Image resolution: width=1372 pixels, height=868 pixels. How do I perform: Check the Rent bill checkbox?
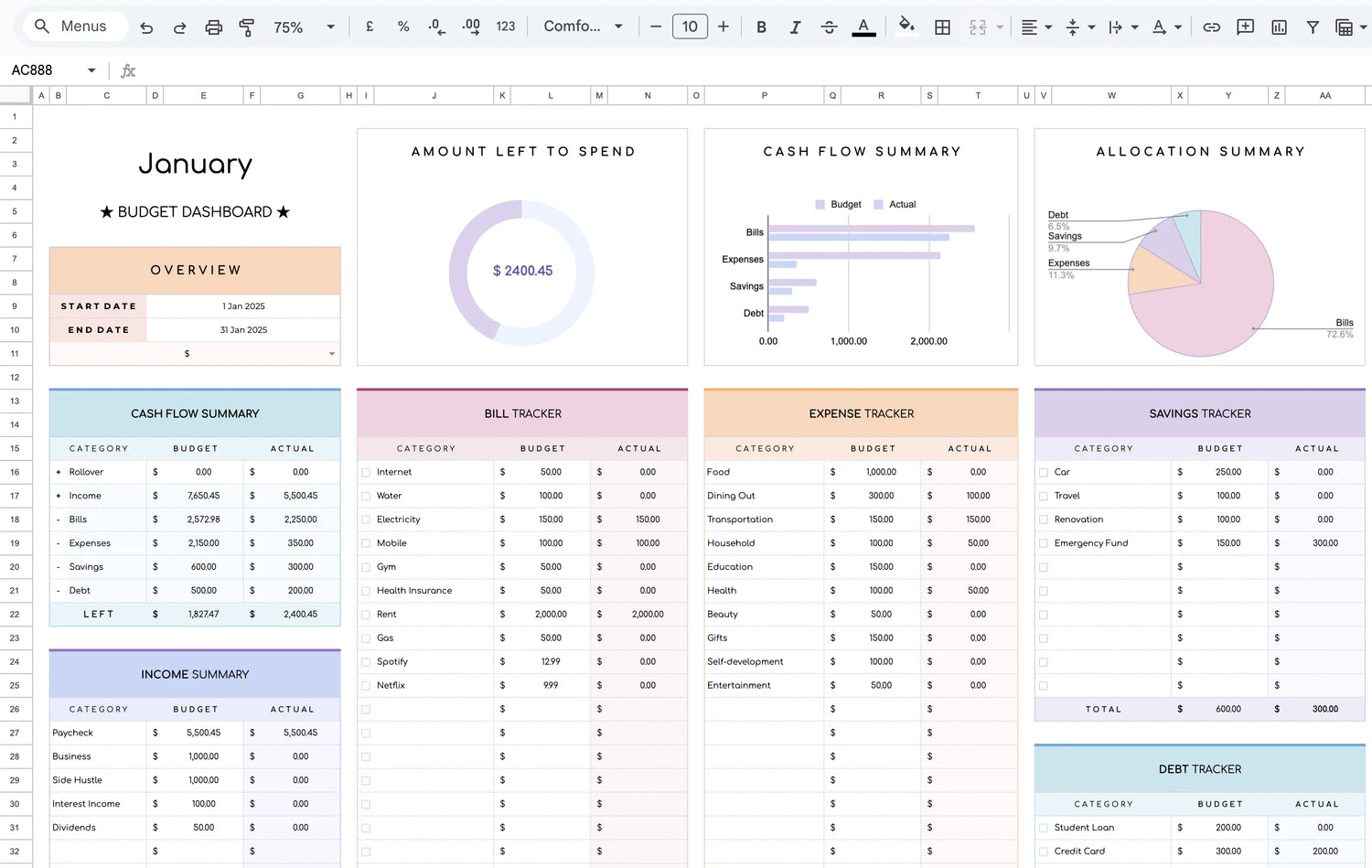tap(366, 615)
